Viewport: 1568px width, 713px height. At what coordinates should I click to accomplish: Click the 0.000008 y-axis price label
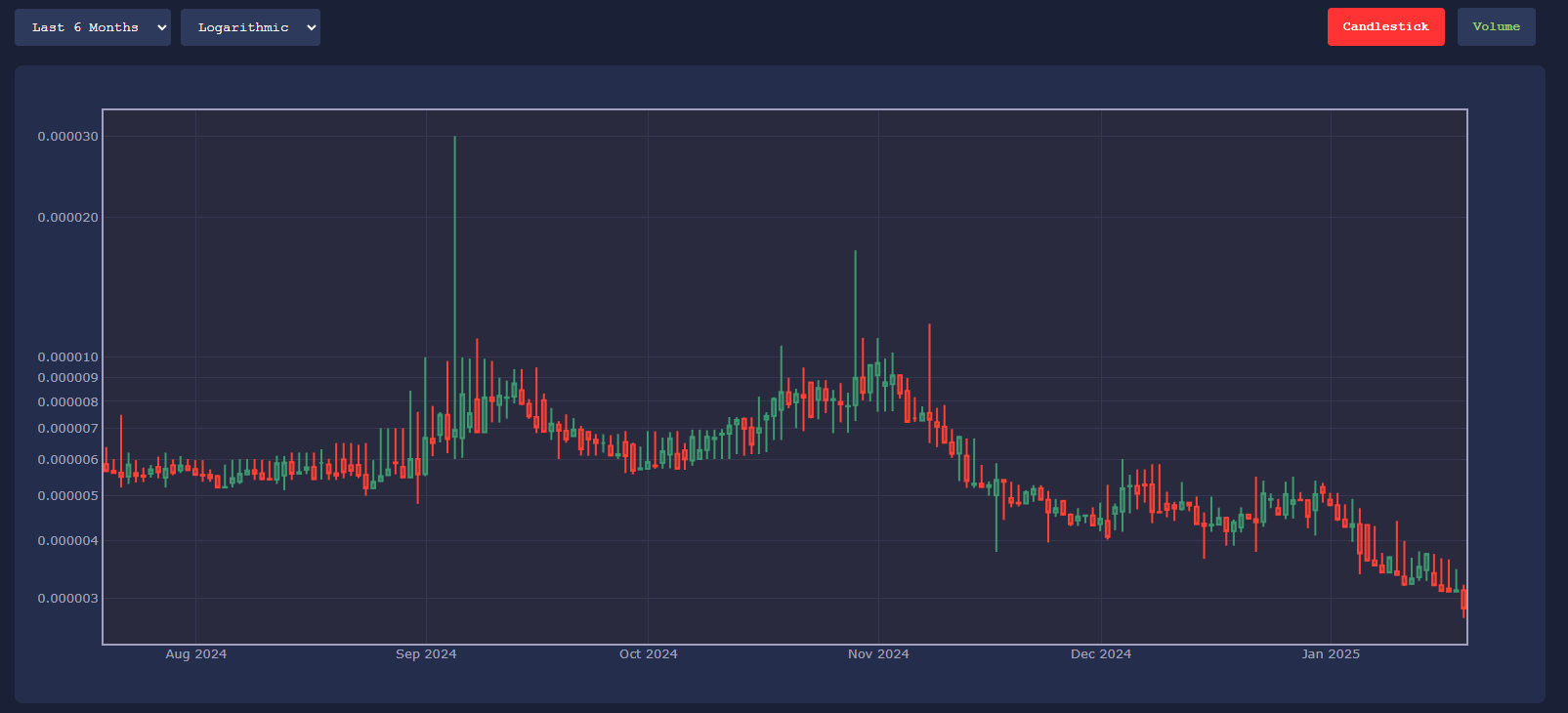pyautogui.click(x=68, y=402)
